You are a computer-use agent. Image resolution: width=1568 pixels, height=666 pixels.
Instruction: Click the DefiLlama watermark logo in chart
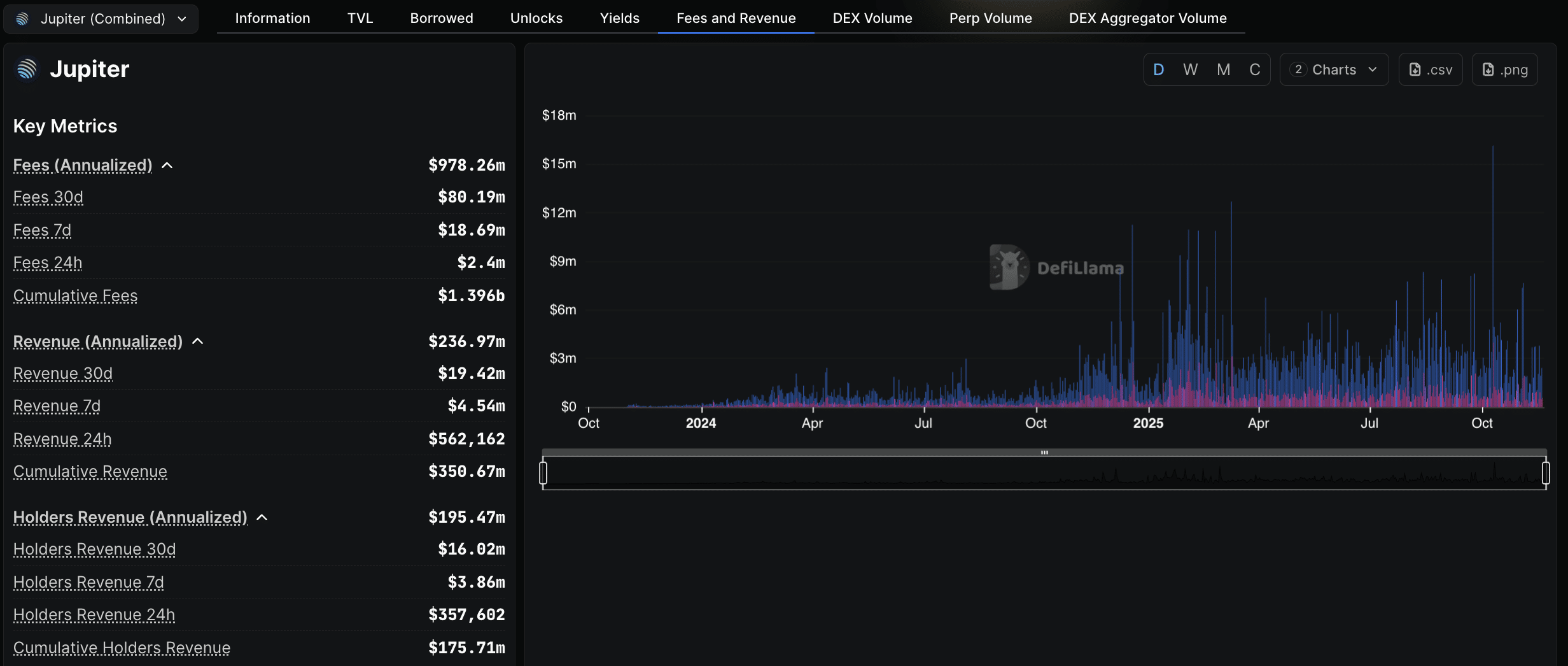1009,267
